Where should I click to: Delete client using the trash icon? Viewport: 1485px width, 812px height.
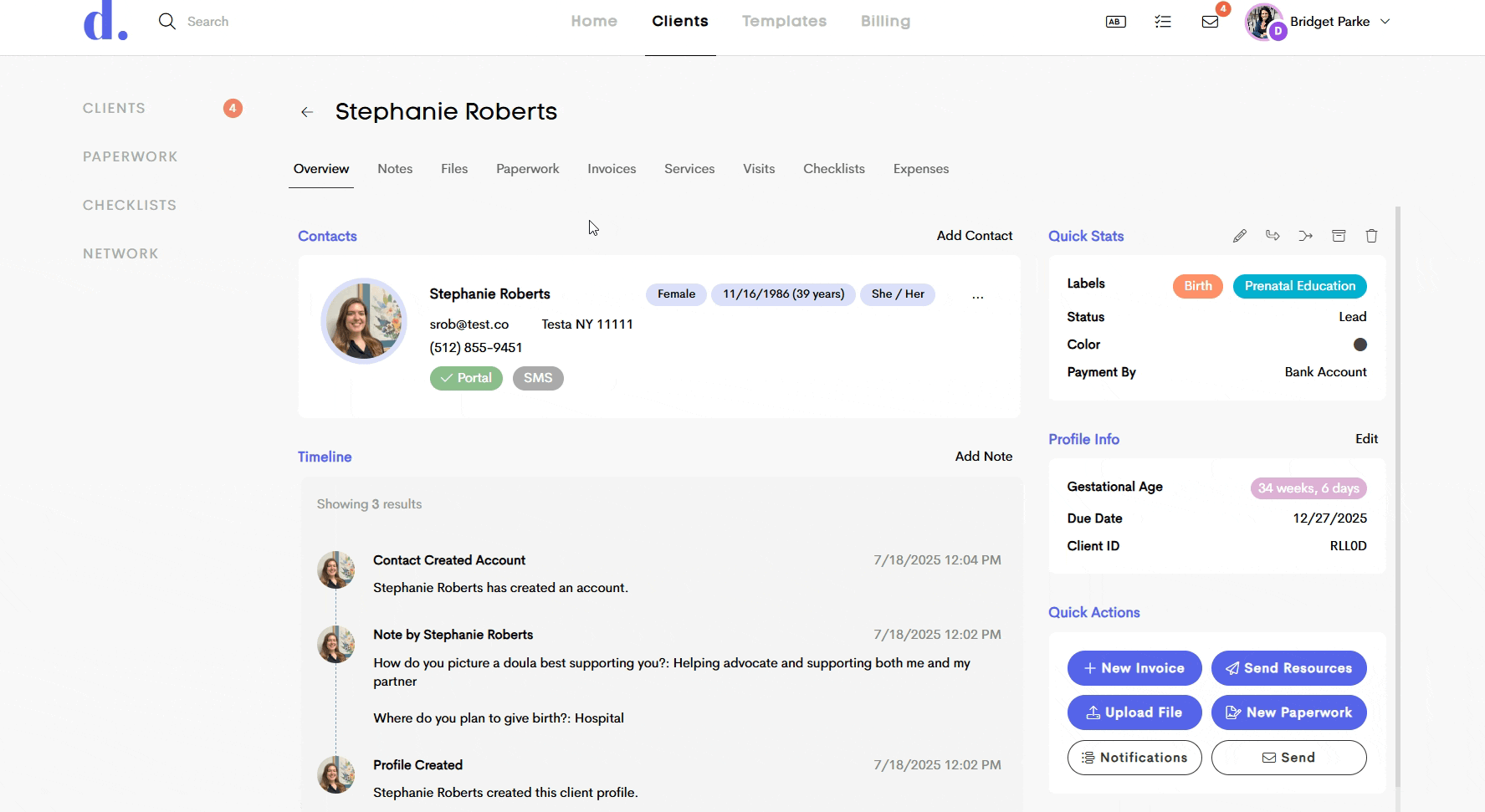point(1371,236)
